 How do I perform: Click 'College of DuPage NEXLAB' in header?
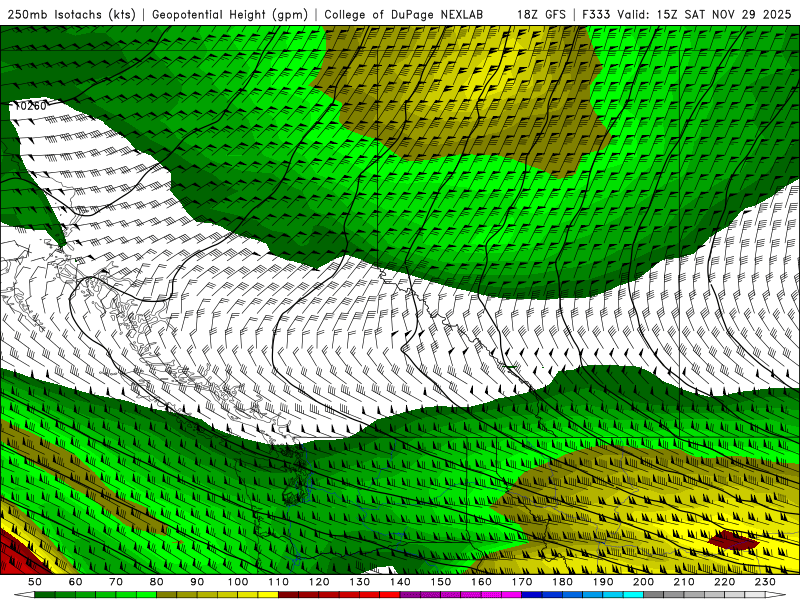(404, 14)
